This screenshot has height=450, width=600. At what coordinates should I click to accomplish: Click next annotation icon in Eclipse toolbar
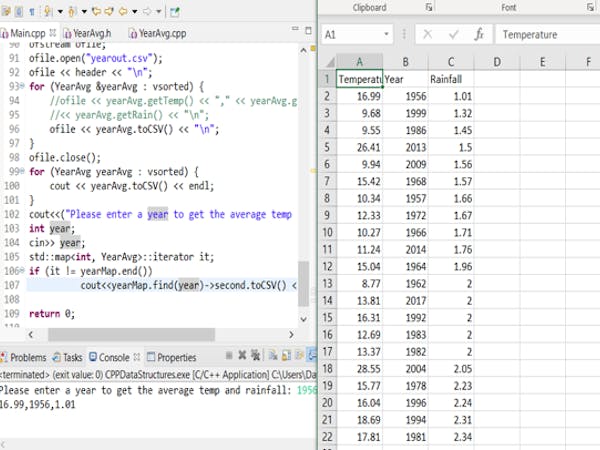[47, 11]
